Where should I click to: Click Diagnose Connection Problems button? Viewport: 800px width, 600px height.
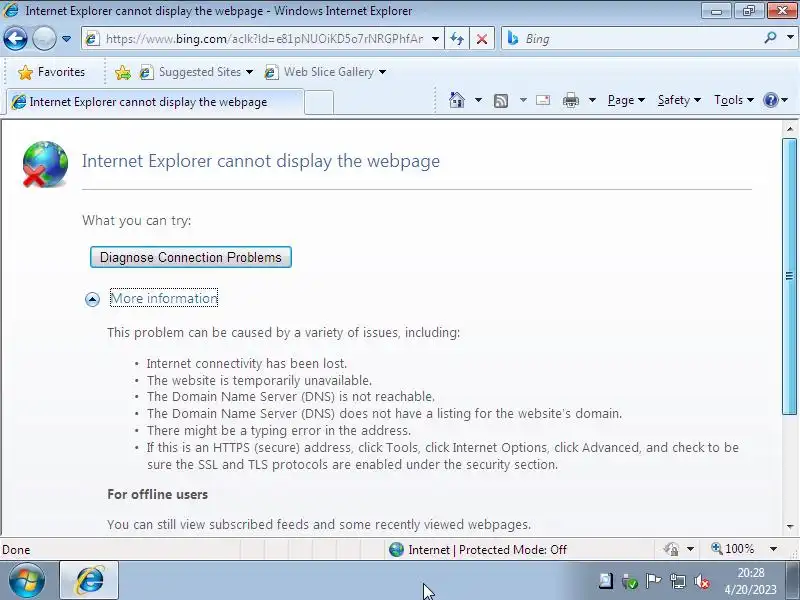[190, 257]
